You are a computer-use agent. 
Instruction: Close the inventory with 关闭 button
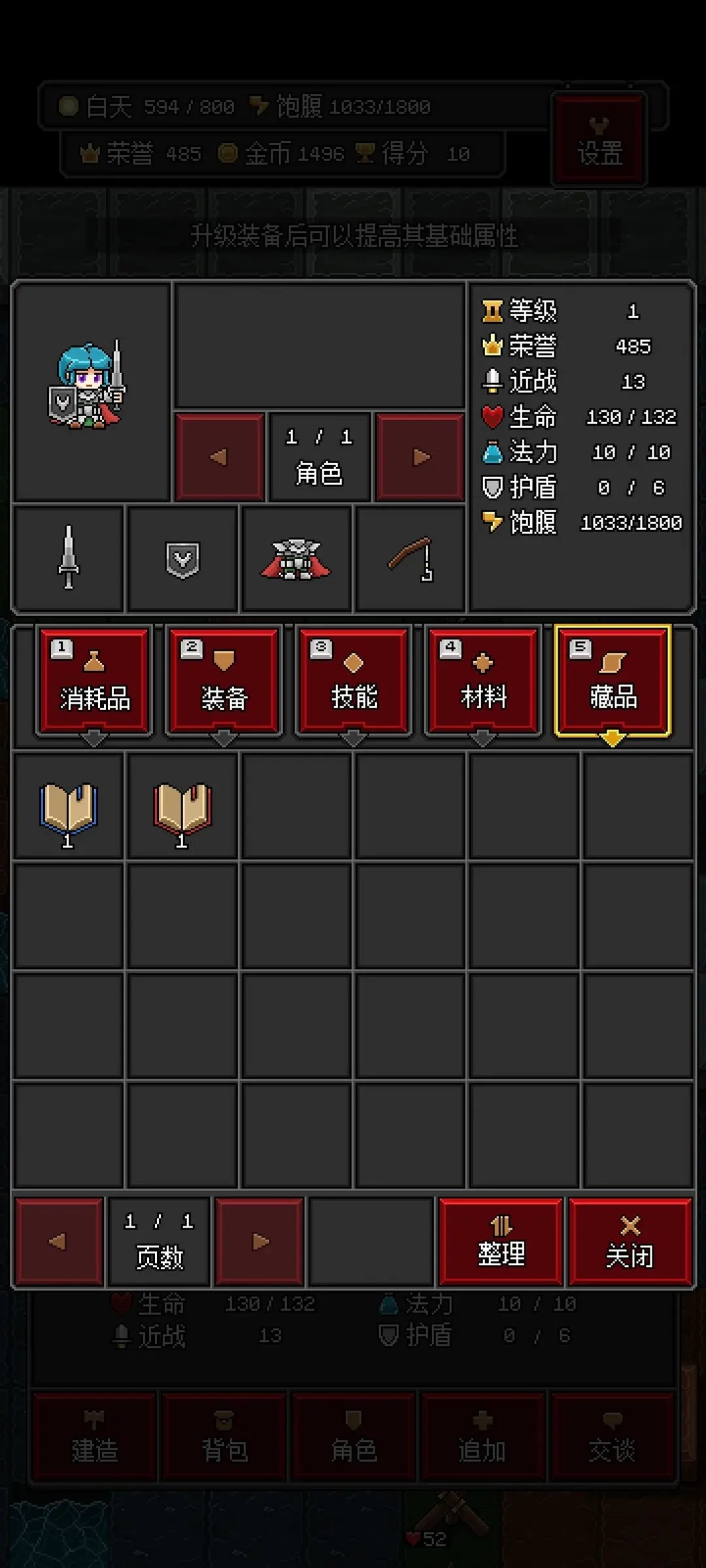pyautogui.click(x=630, y=1241)
